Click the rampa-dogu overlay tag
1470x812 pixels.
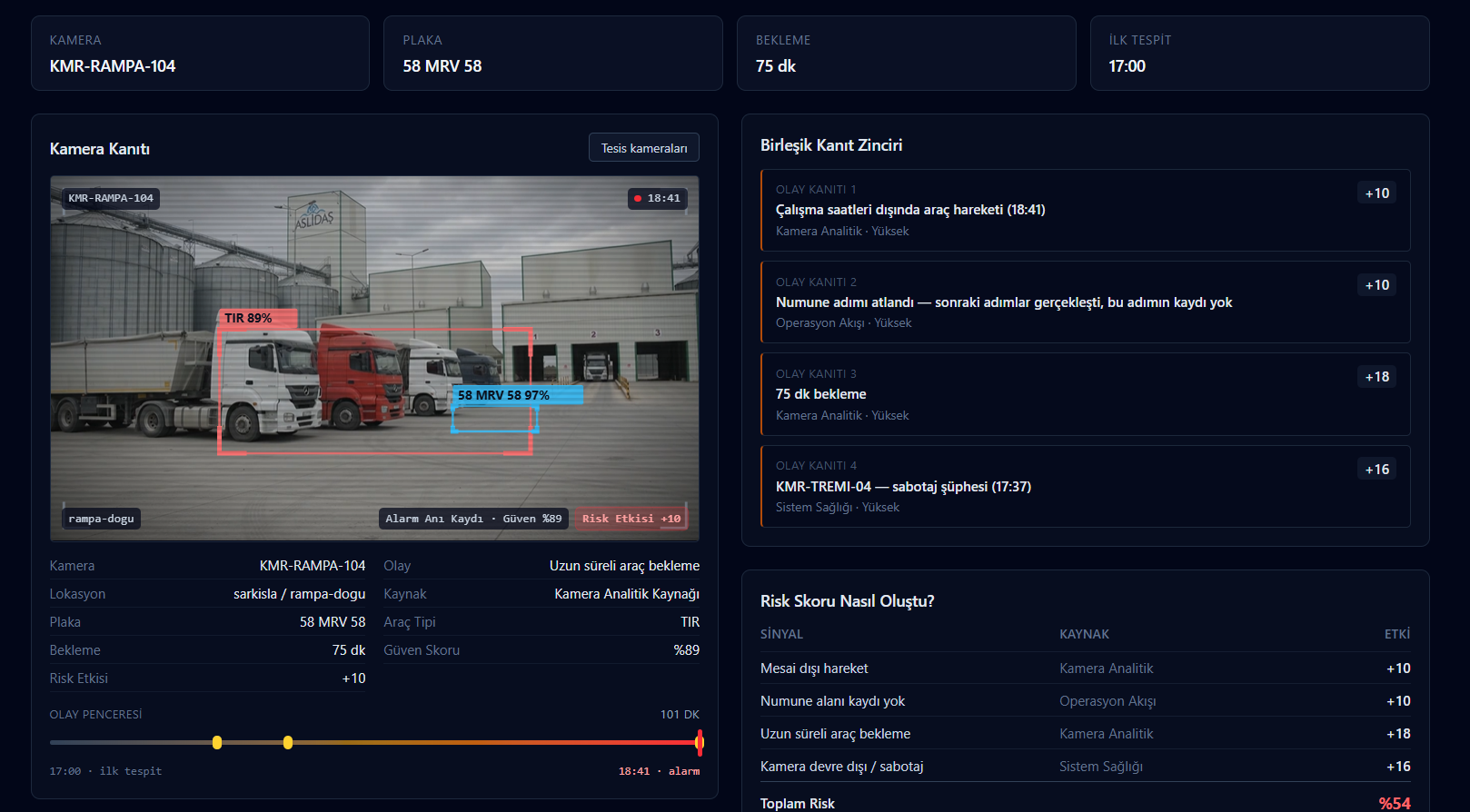pyautogui.click(x=101, y=519)
